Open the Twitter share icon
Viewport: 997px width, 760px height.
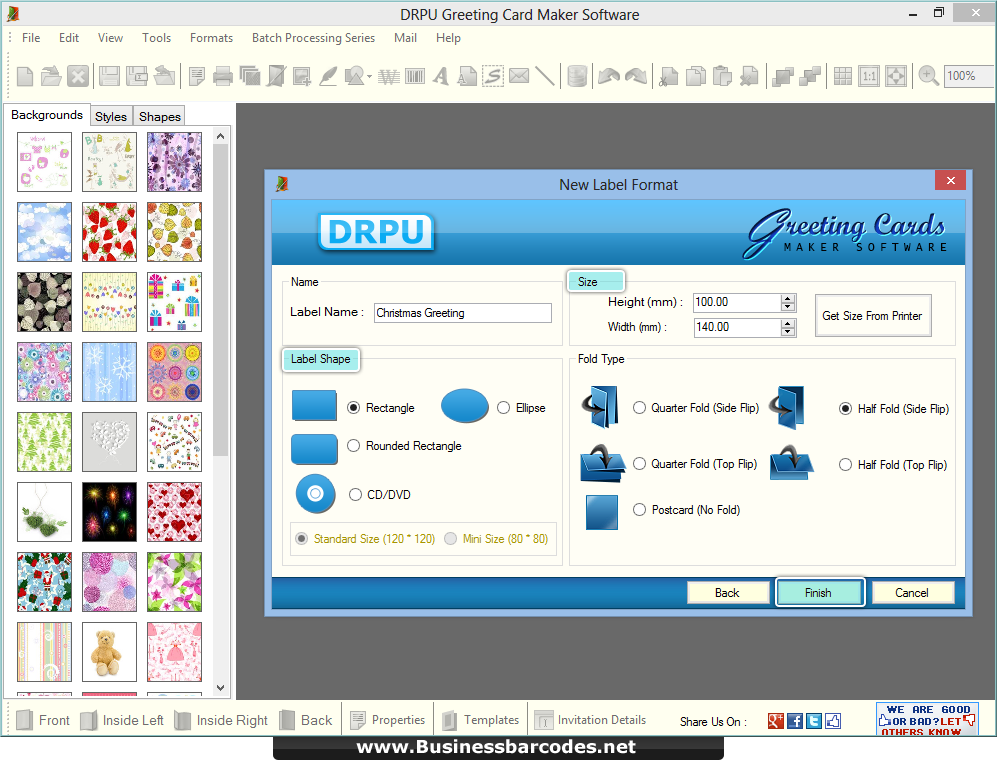pyautogui.click(x=814, y=721)
